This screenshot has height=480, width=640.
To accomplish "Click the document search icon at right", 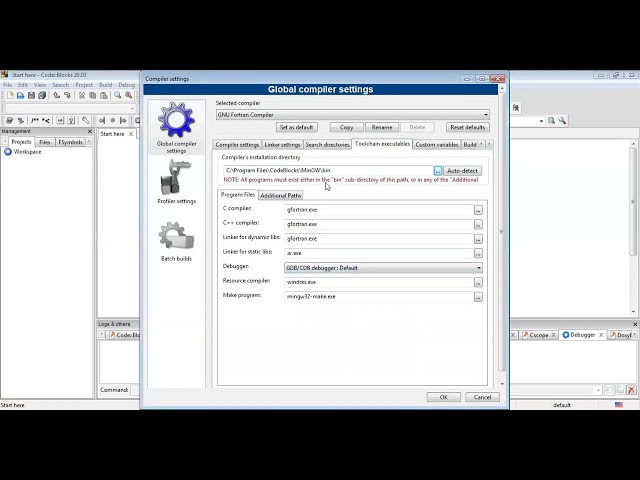I will click(x=551, y=121).
